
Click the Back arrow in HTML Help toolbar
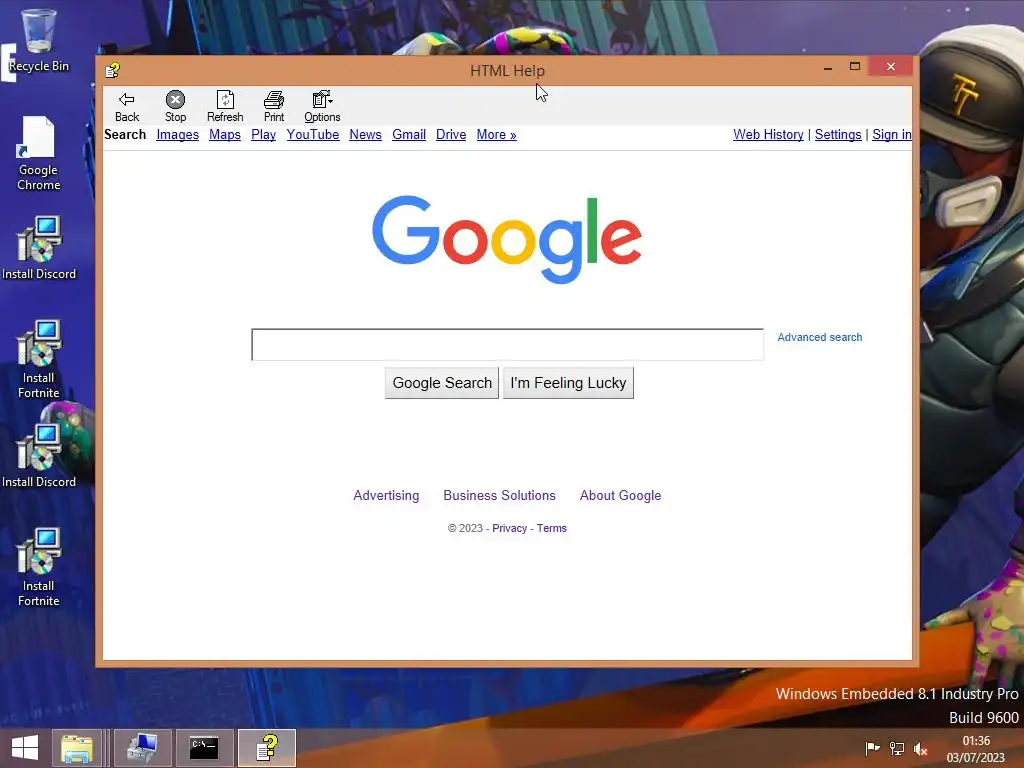[127, 106]
